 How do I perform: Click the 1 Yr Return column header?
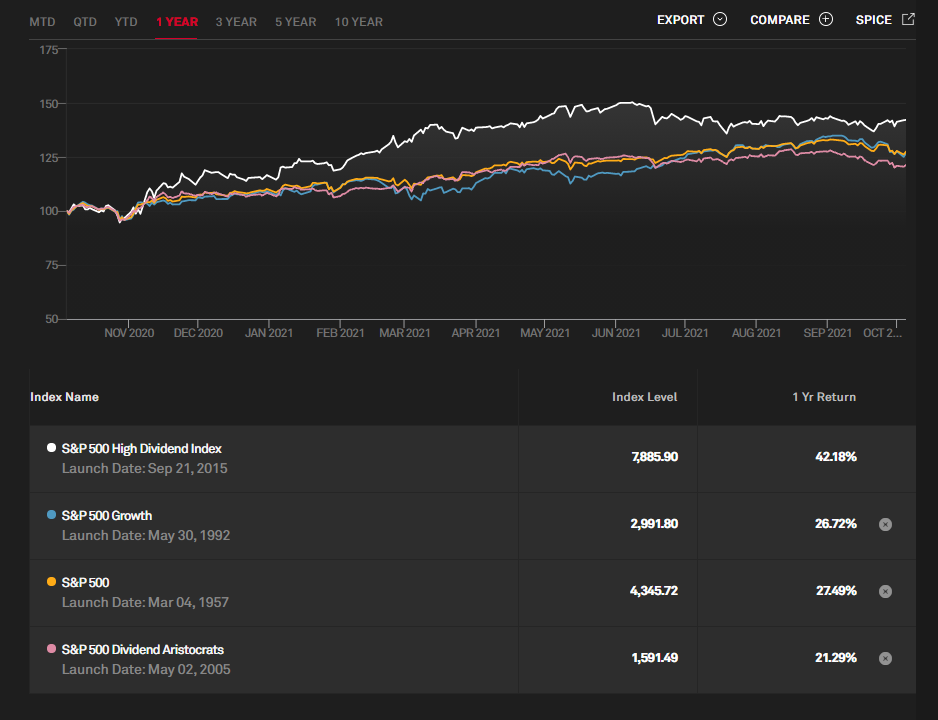click(824, 397)
